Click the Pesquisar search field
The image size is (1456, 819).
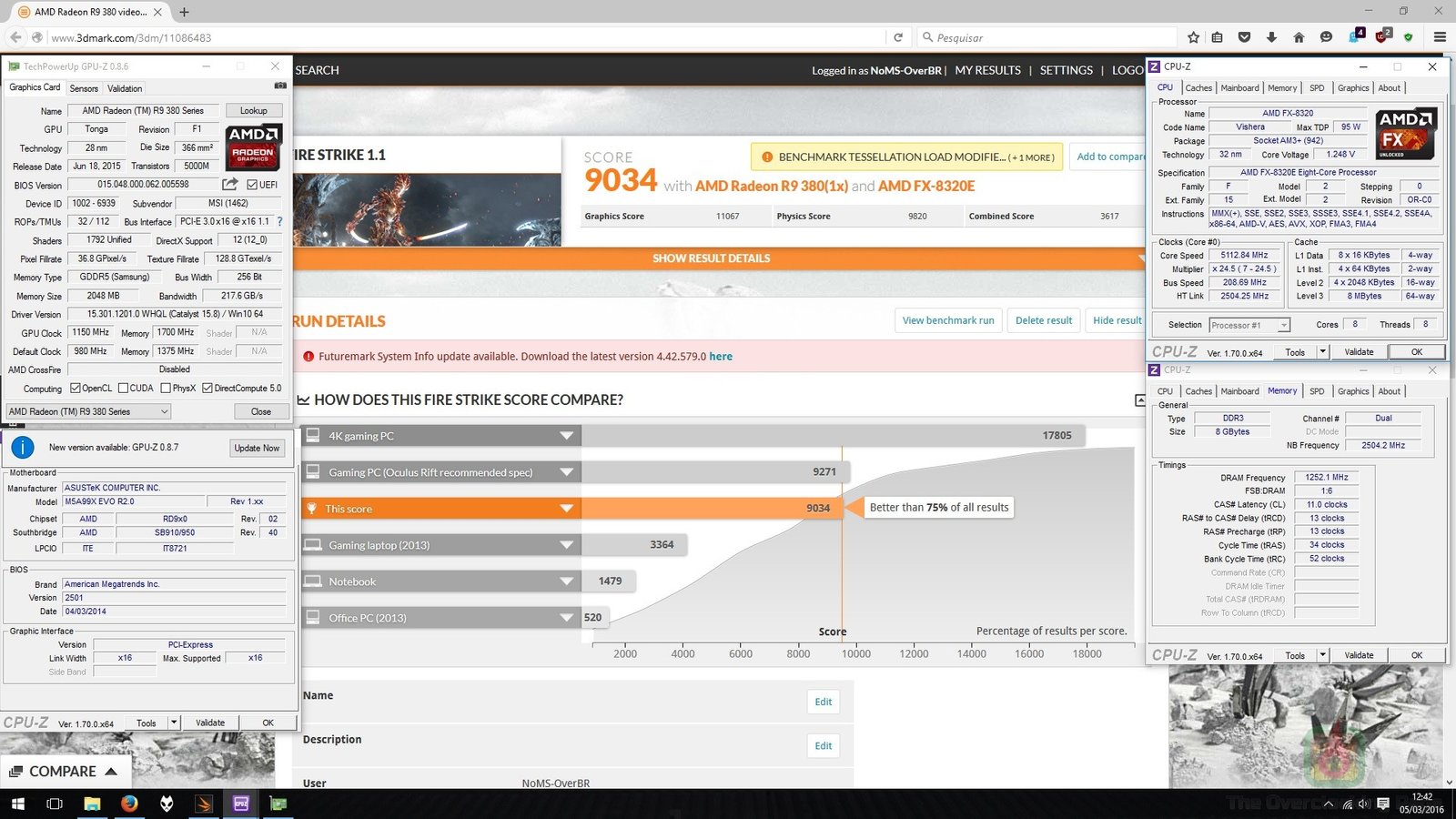1046,37
